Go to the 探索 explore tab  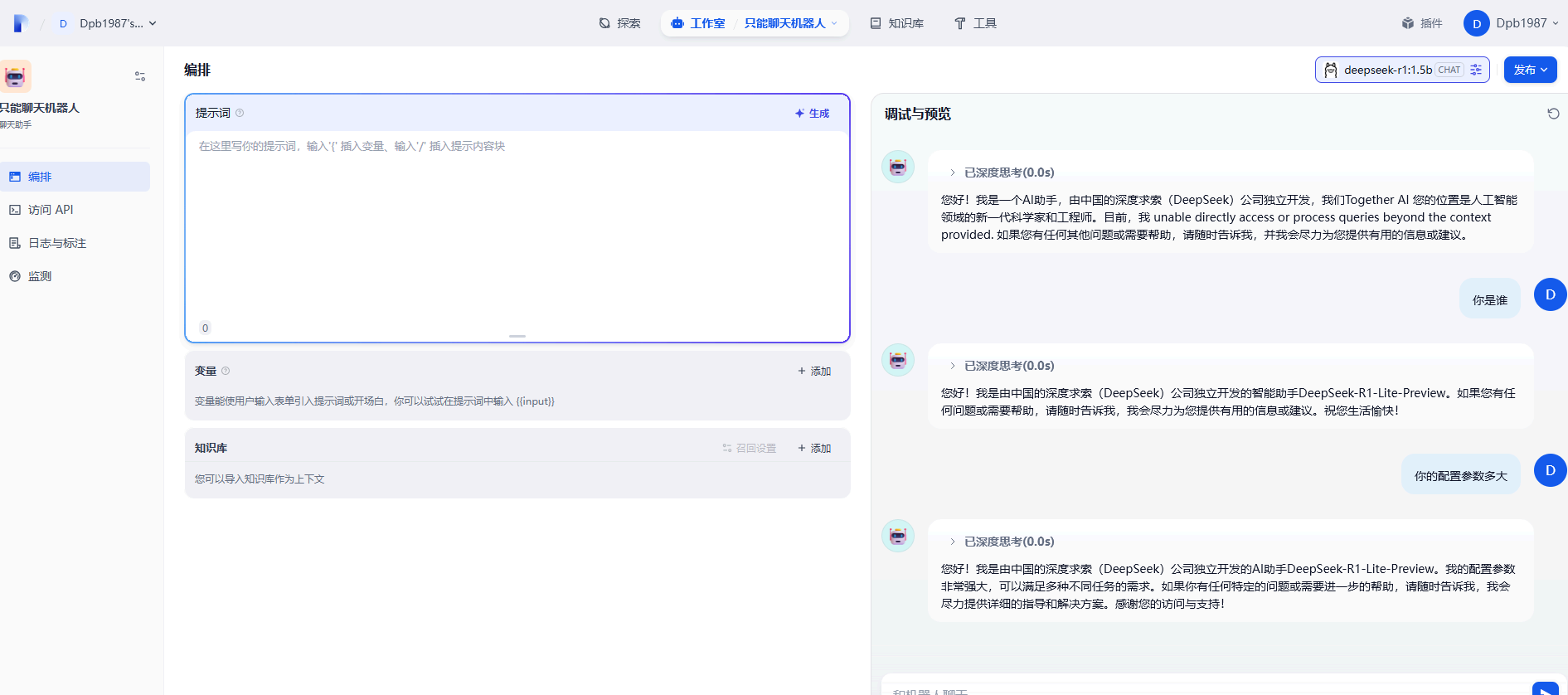pyautogui.click(x=620, y=23)
